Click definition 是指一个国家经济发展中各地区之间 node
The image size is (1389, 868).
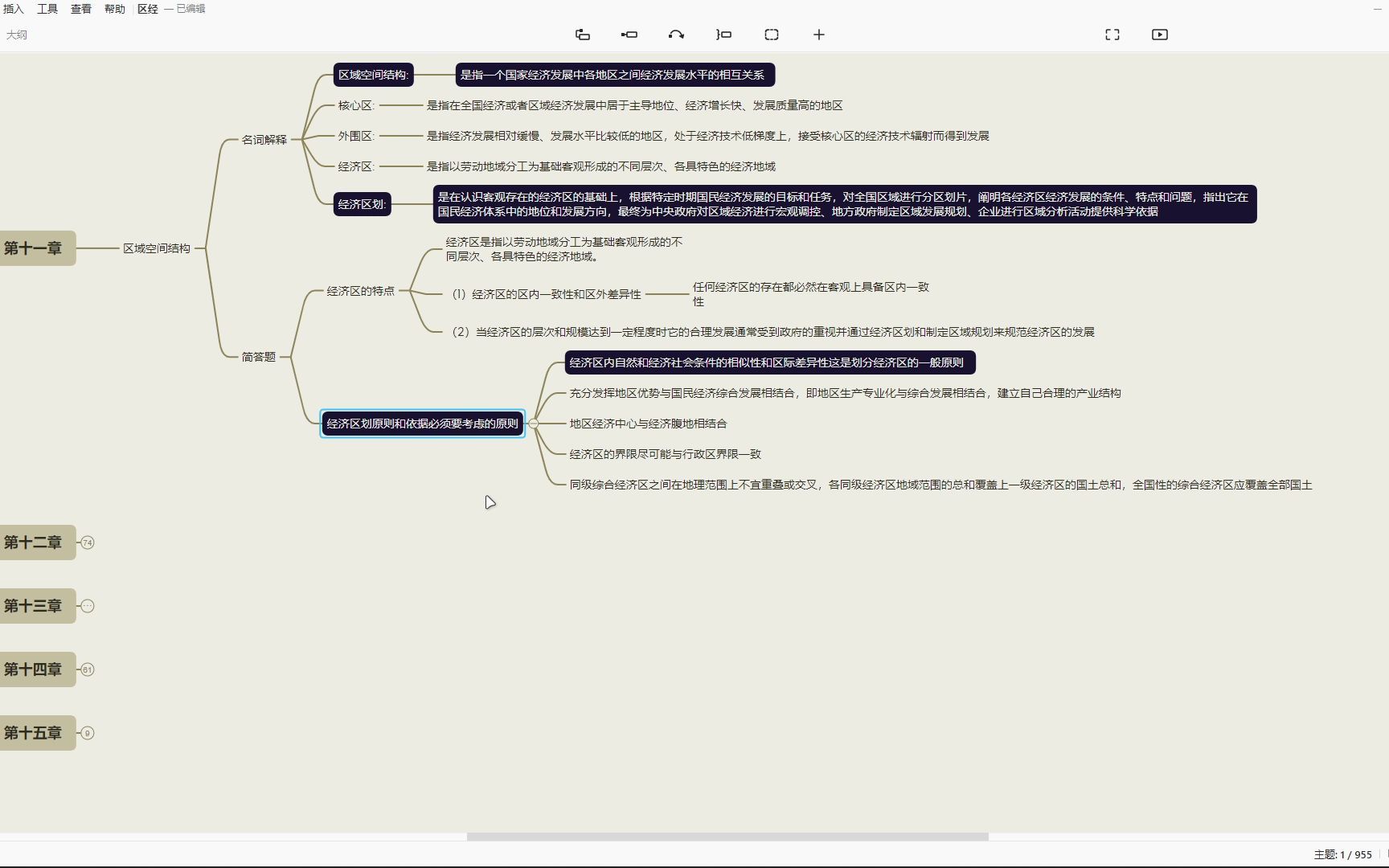pyautogui.click(x=615, y=75)
